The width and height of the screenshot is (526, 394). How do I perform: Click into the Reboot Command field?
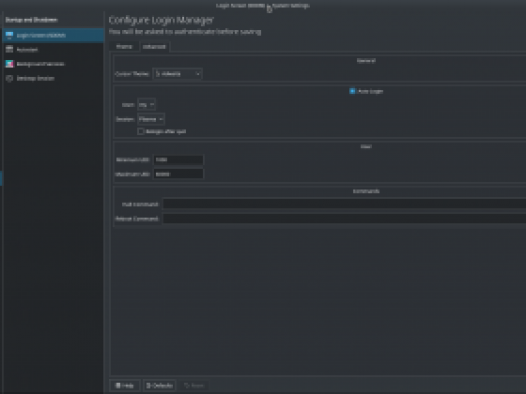pyautogui.click(x=344, y=219)
